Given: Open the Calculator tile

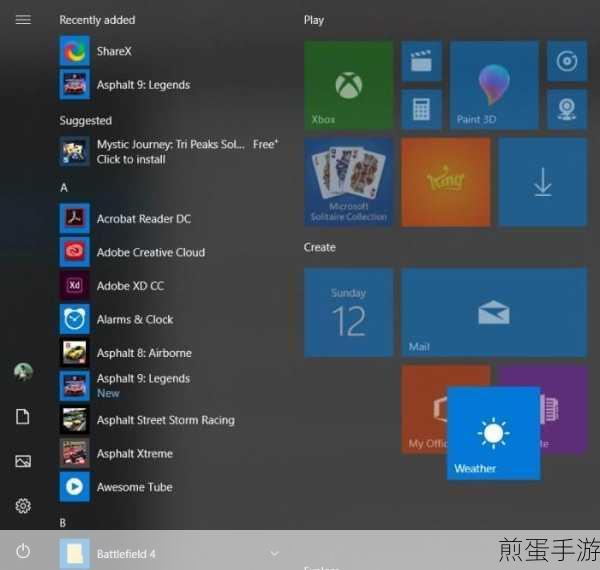Looking at the screenshot, I should click(x=421, y=110).
